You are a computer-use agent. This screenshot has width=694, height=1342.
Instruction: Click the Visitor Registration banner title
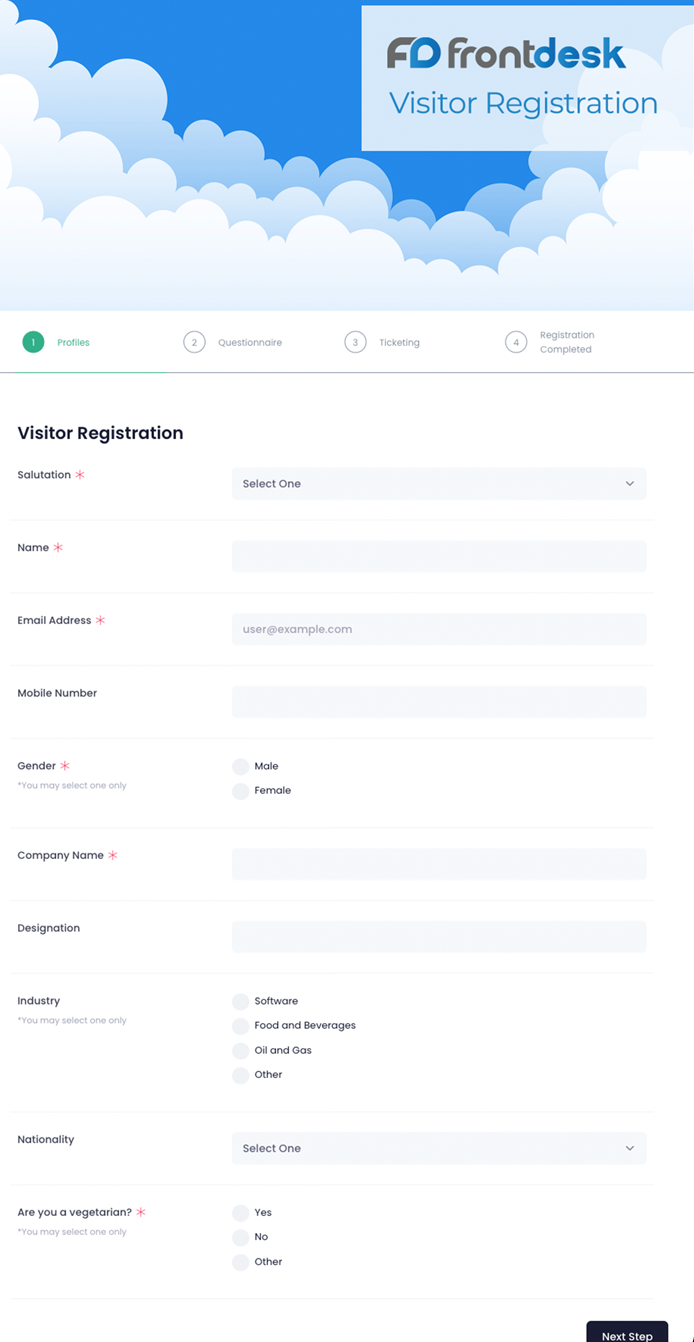523,103
